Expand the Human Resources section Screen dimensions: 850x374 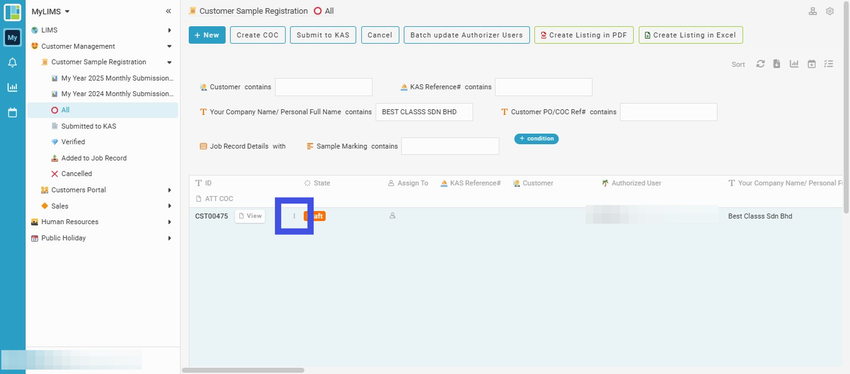click(x=102, y=222)
